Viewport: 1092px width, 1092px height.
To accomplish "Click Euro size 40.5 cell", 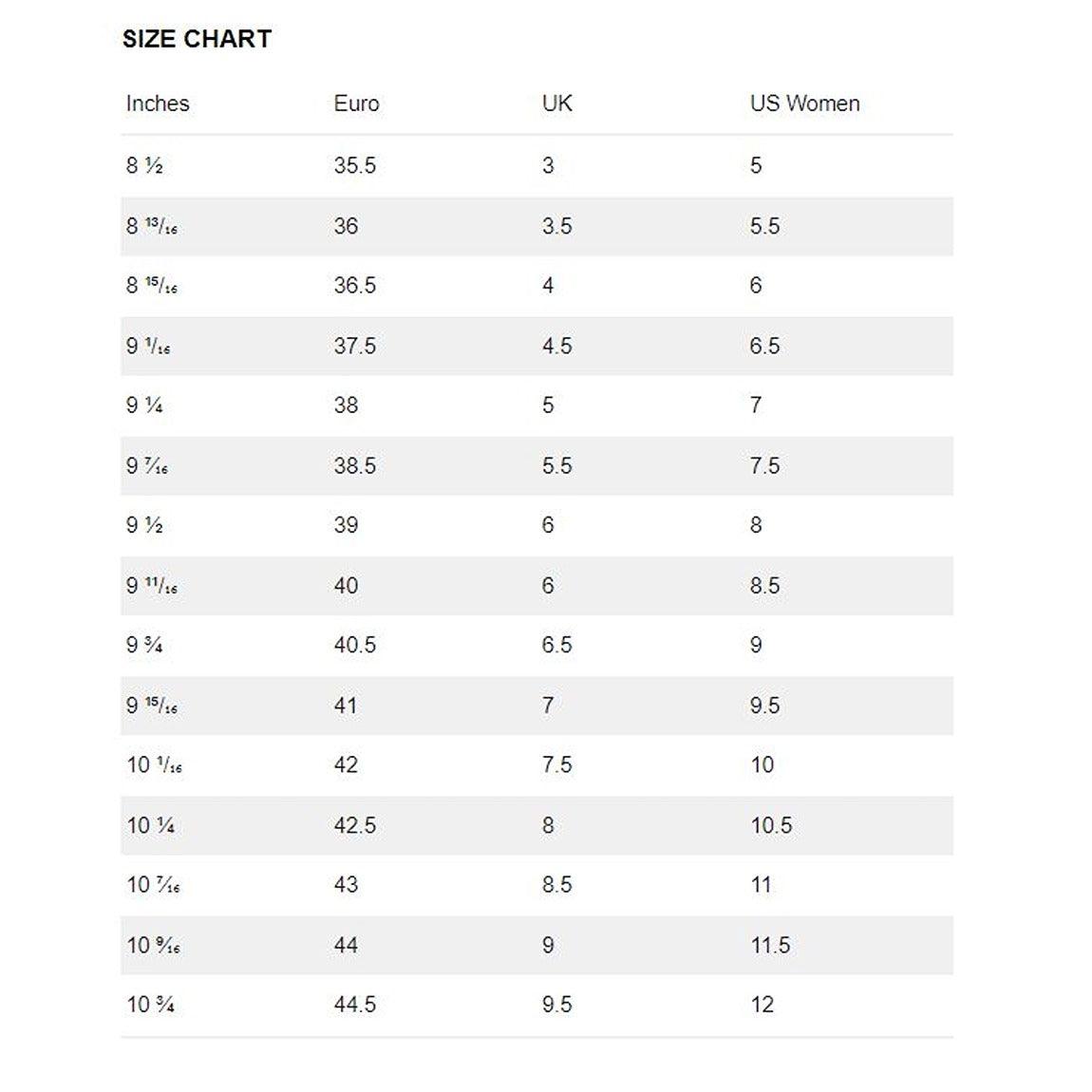I will (354, 645).
